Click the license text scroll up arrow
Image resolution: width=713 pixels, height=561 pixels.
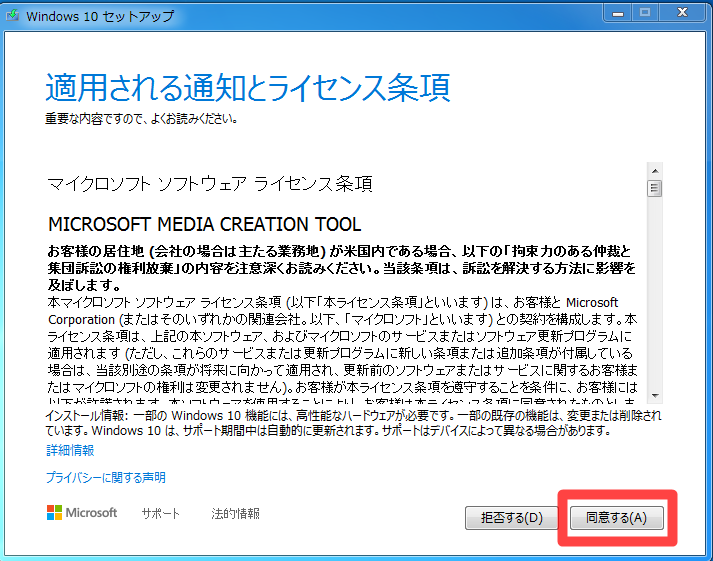tap(655, 171)
